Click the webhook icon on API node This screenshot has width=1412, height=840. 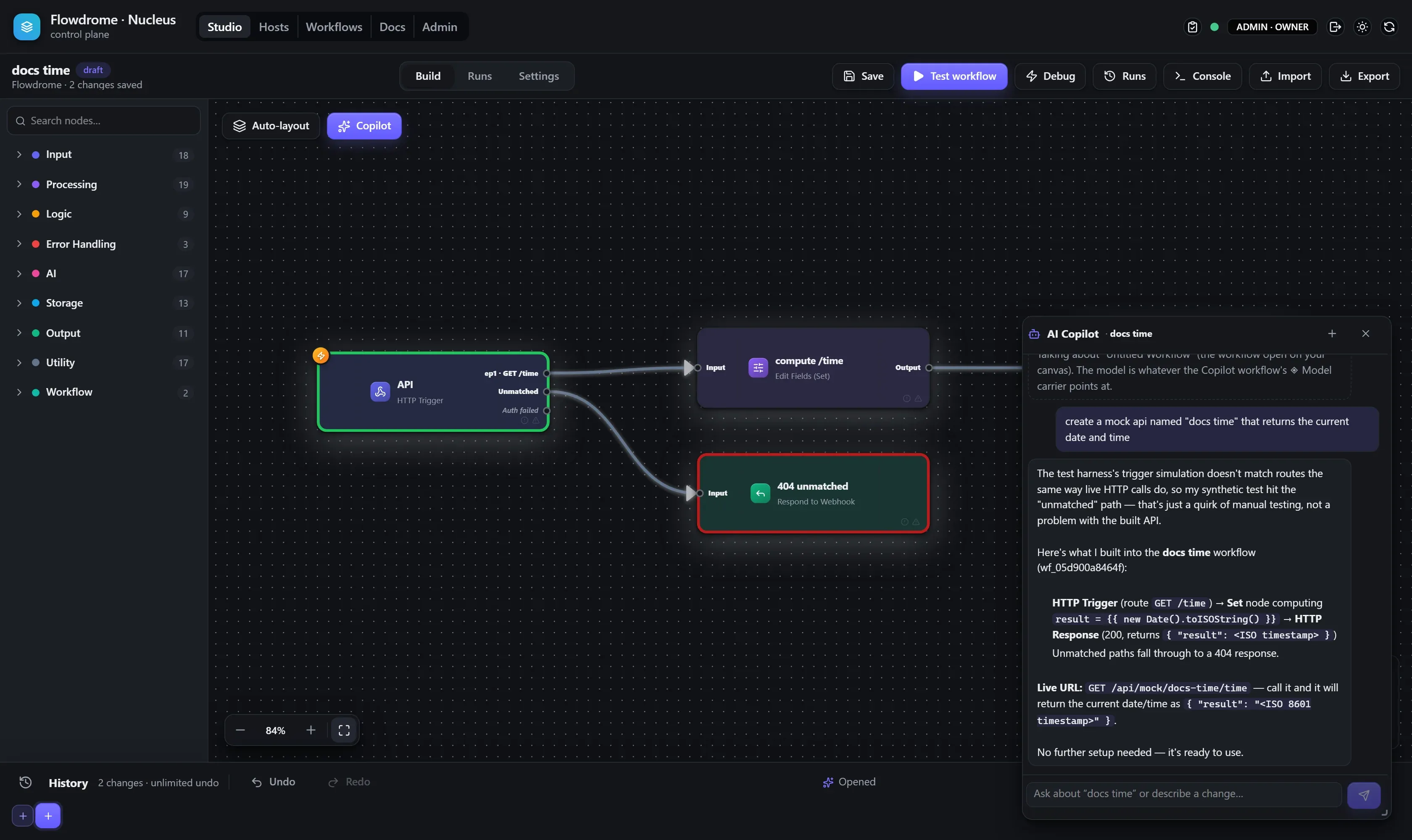pyautogui.click(x=380, y=391)
